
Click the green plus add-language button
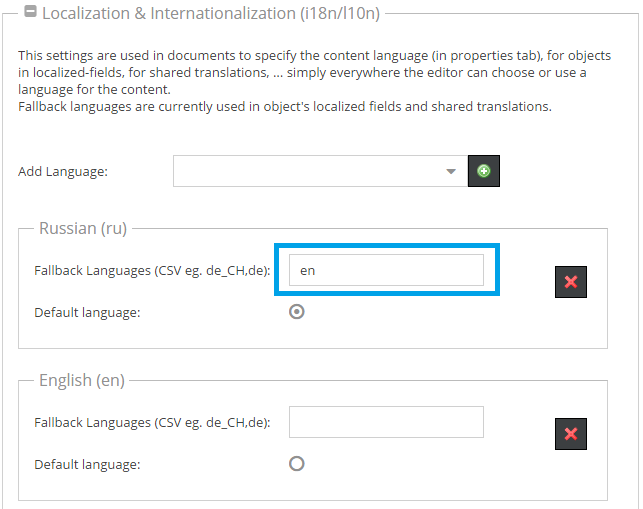(x=484, y=172)
